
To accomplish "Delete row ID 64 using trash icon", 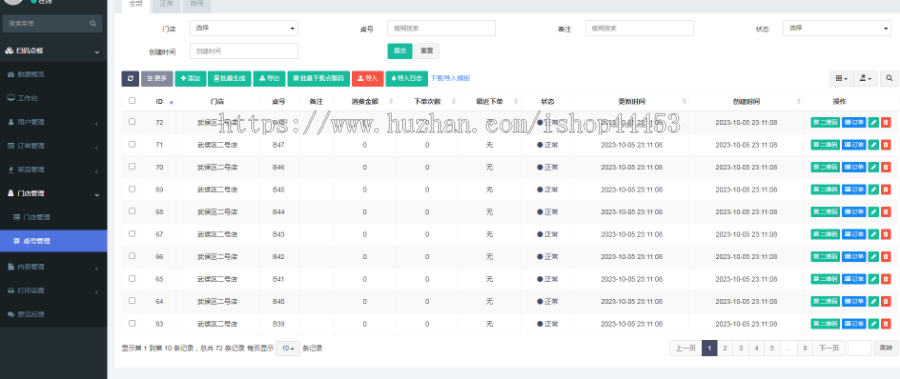I will point(886,301).
